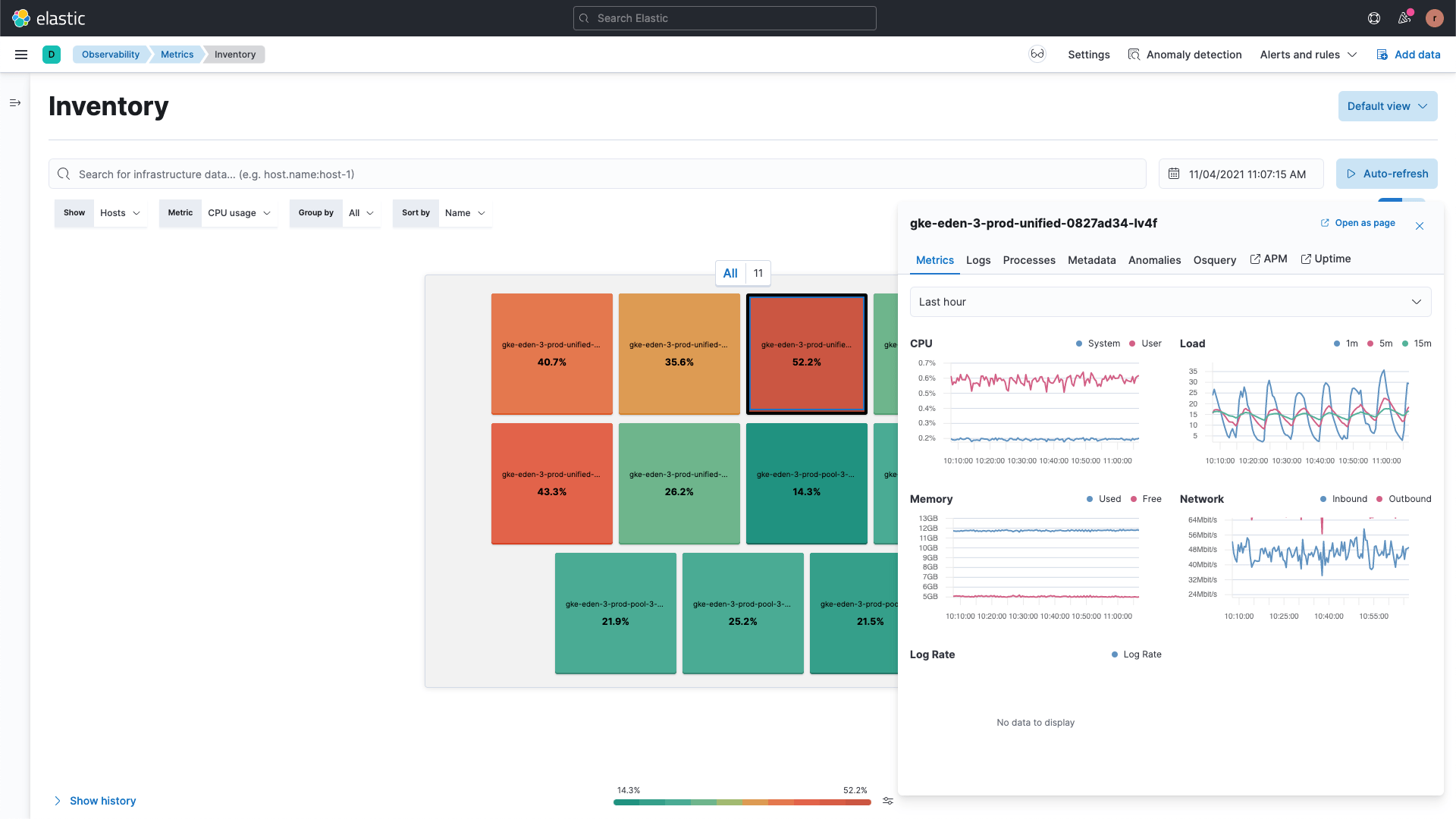Switch to the Anomalies tab
Screen dimensions: 1456x819
[x=1155, y=259]
